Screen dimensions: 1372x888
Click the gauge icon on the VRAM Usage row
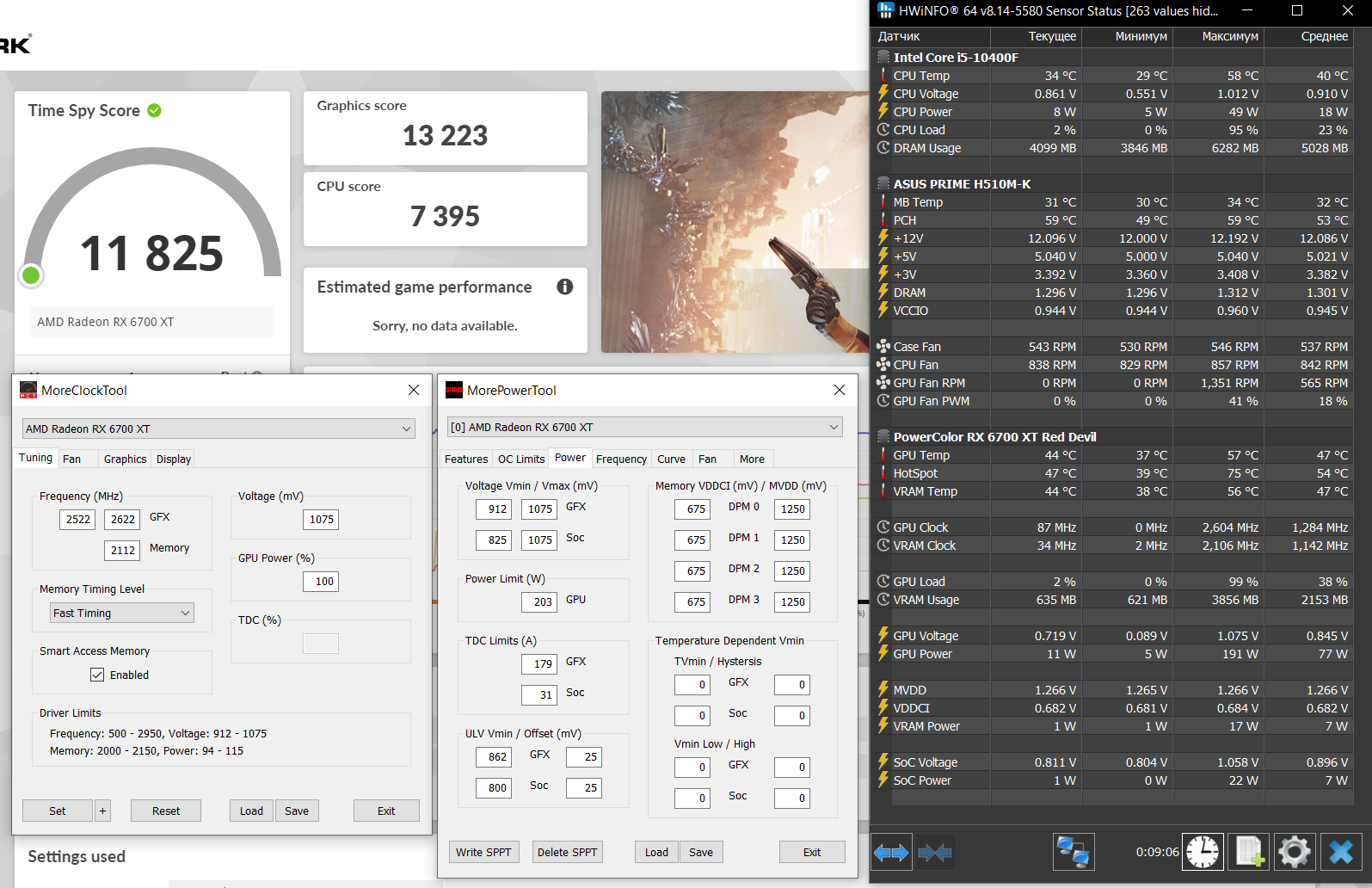883,600
